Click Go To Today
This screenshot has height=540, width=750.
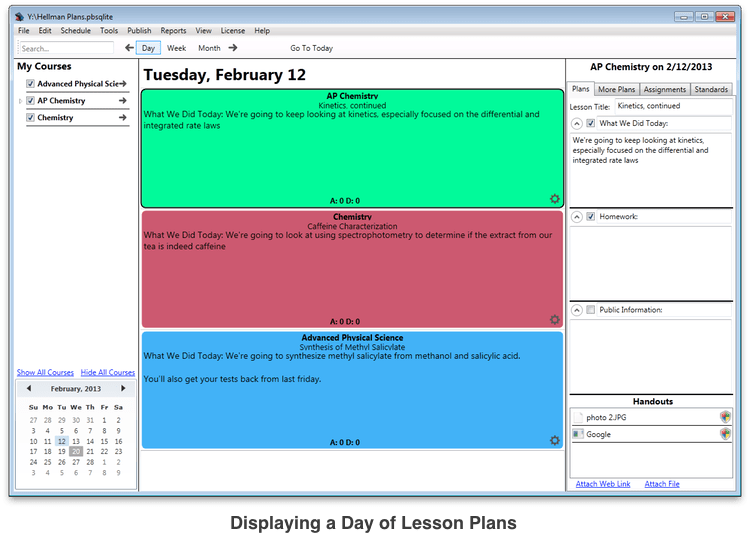pyautogui.click(x=311, y=48)
